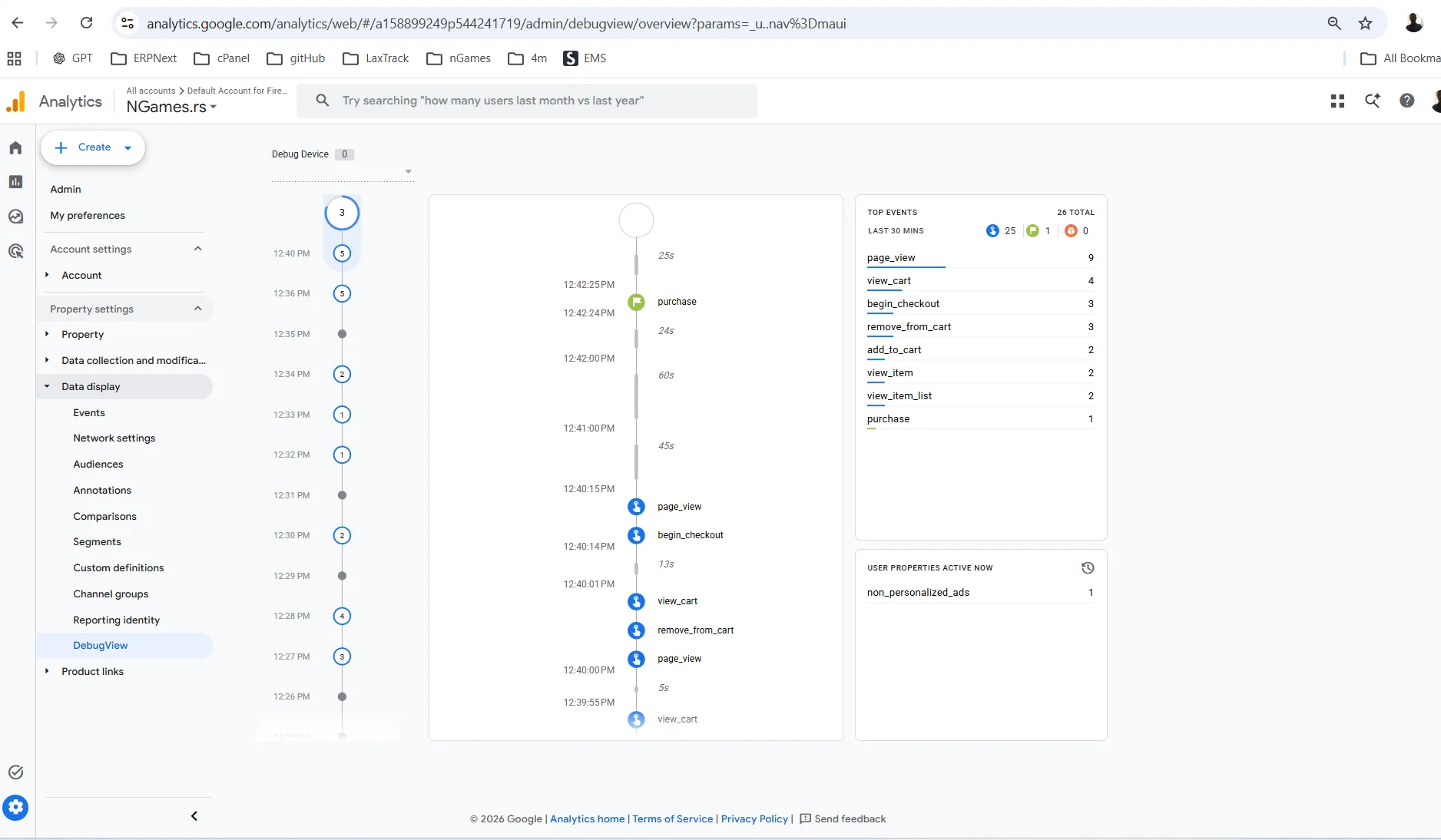The image size is (1441, 840).
Task: Go back to the previous browser page
Action: (18, 23)
